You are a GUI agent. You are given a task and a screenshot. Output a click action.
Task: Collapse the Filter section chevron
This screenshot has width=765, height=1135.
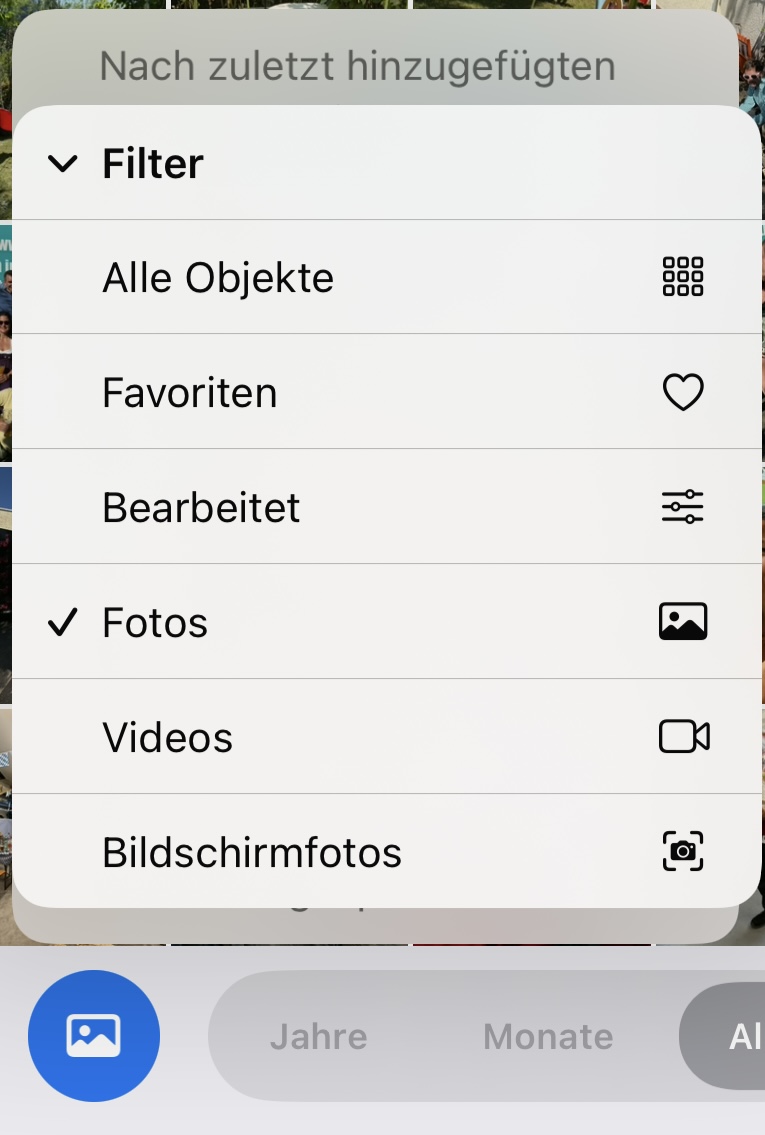coord(63,164)
